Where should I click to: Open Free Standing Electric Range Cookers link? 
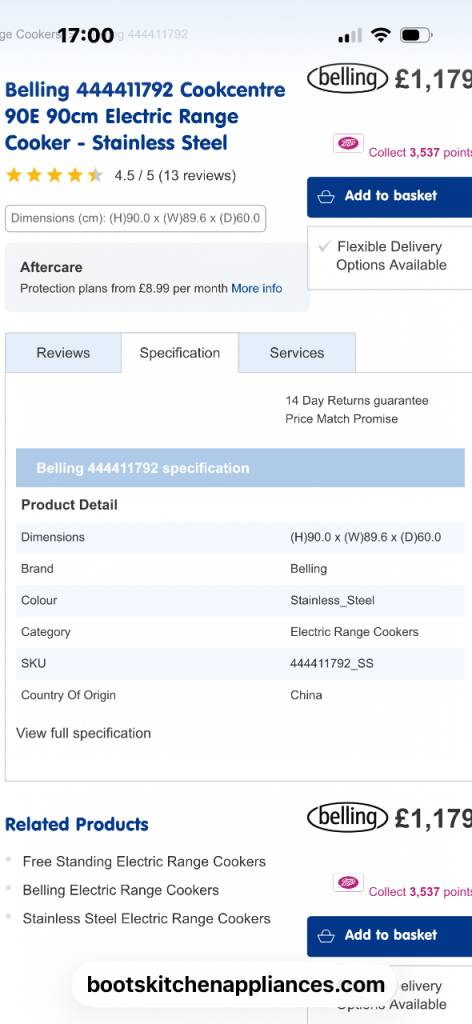point(144,861)
